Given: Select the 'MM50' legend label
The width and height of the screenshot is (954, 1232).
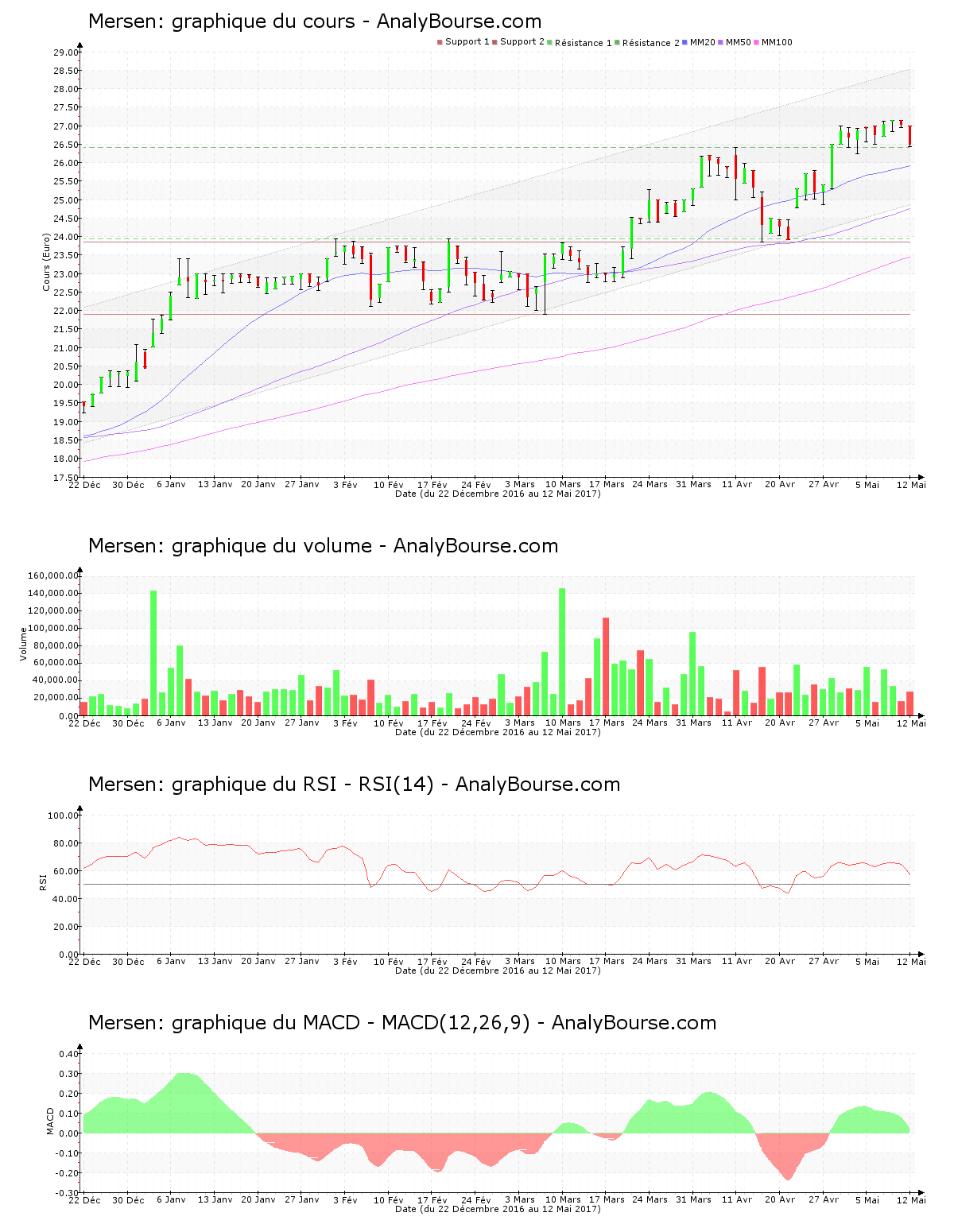Looking at the screenshot, I should (739, 42).
